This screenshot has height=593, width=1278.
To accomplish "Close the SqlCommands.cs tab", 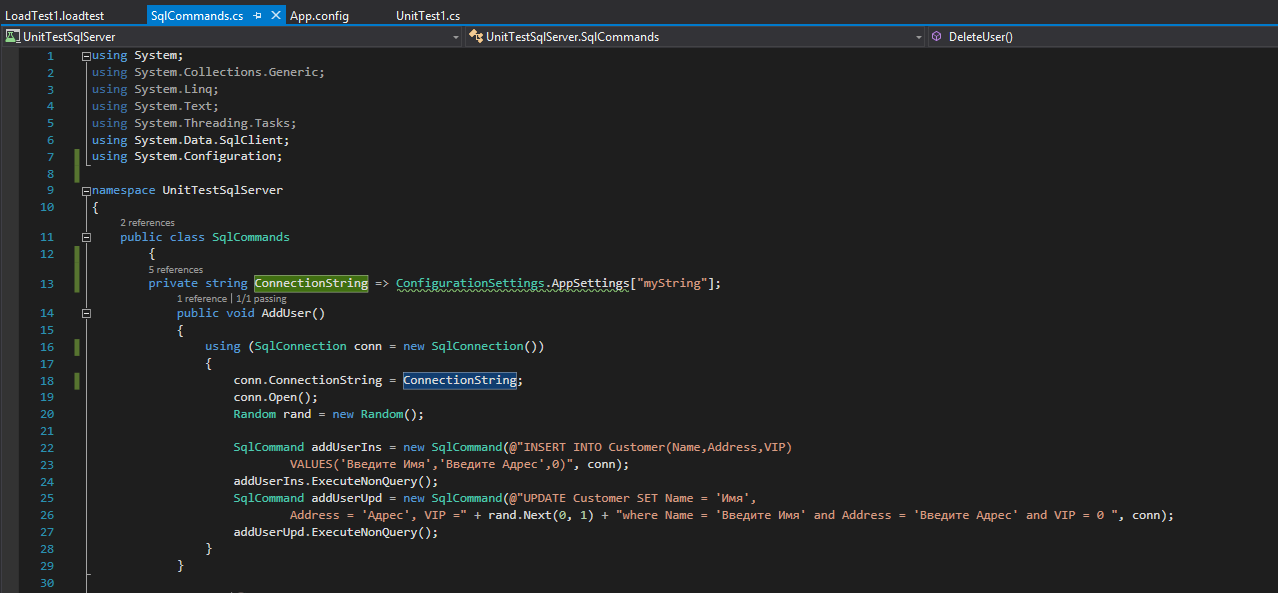I will click(x=275, y=17).
